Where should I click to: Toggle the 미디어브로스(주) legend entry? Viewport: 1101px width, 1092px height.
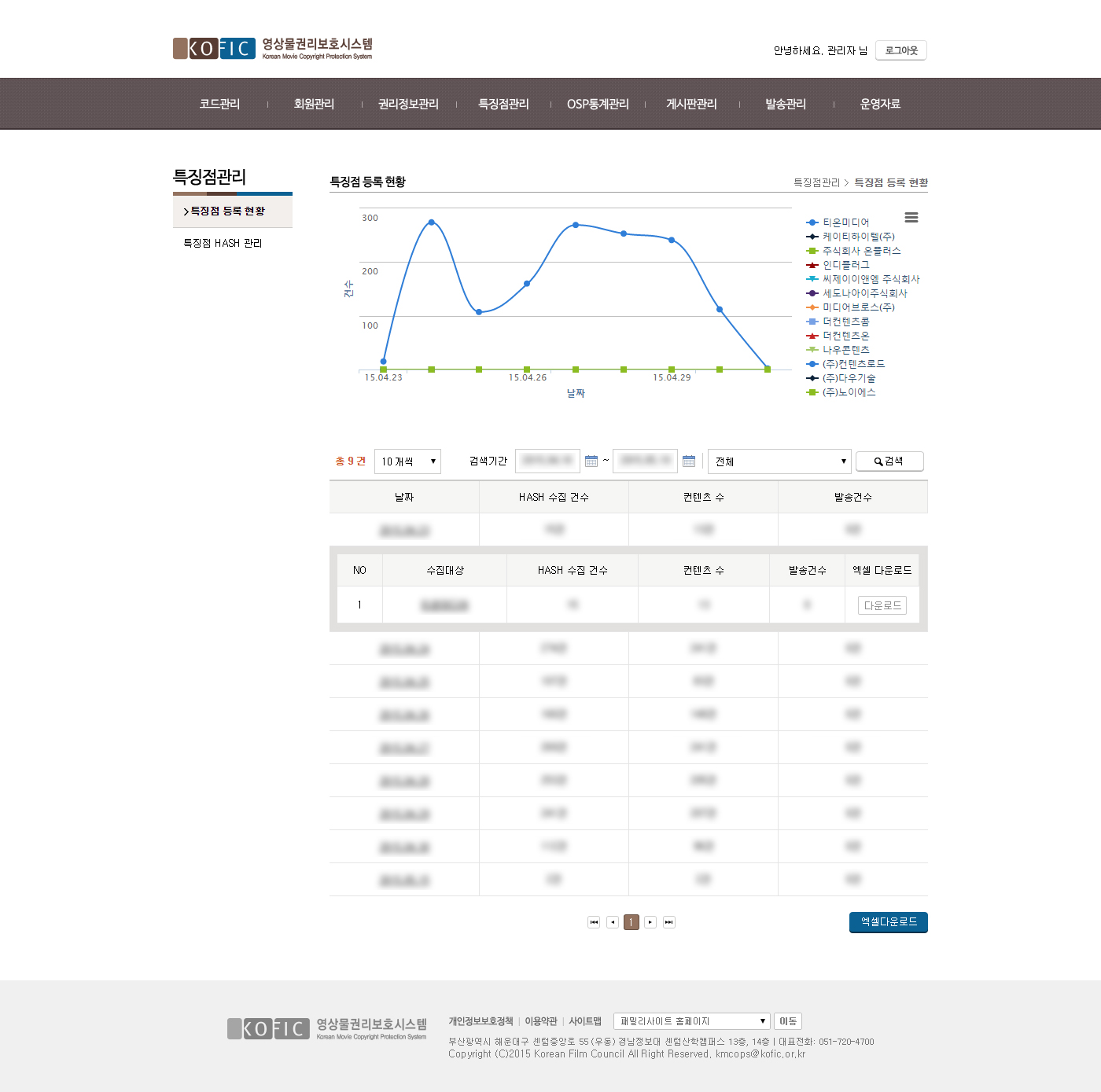[x=858, y=307]
